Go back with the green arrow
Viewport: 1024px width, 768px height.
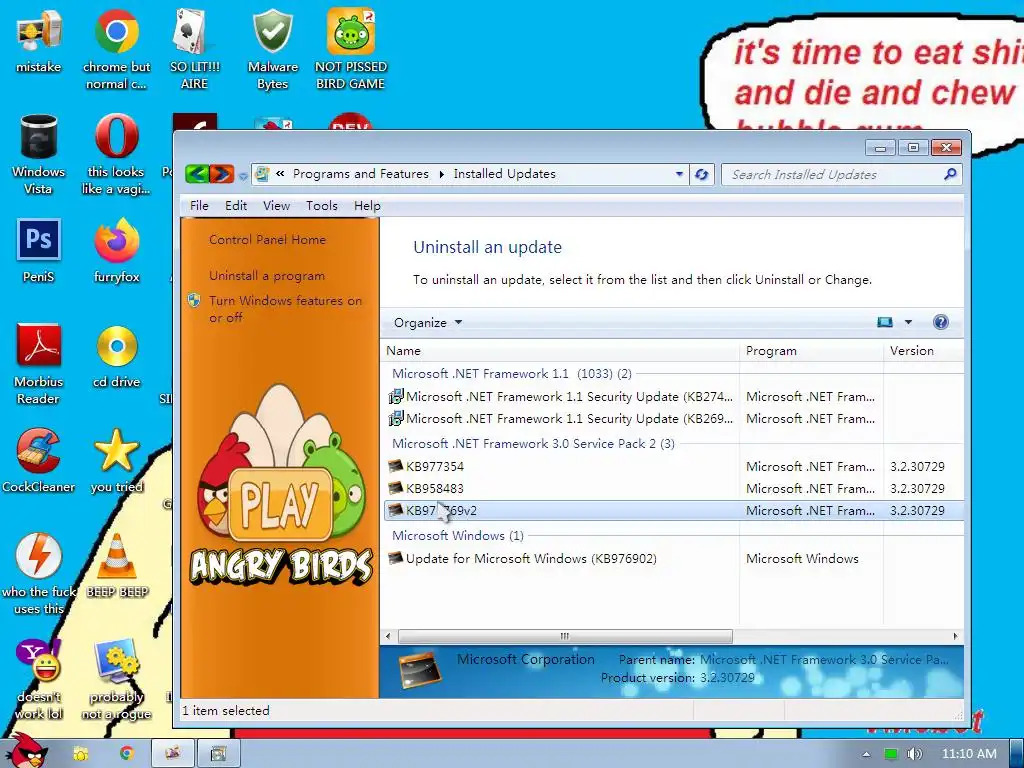pos(197,174)
